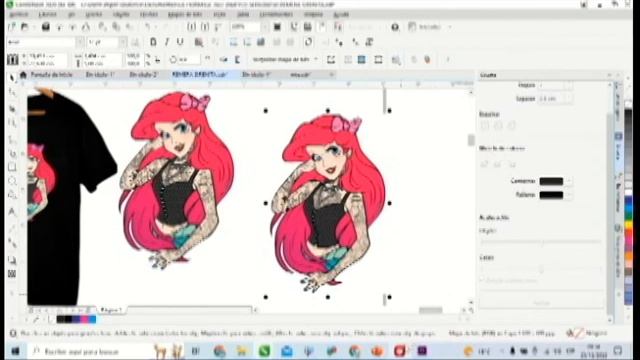The image size is (640, 360).
Task: Select the Crop tool in the toolbox
Action: point(12,109)
